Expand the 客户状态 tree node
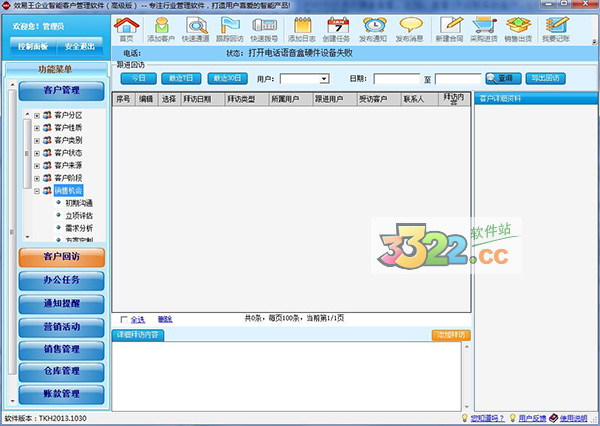 37,153
